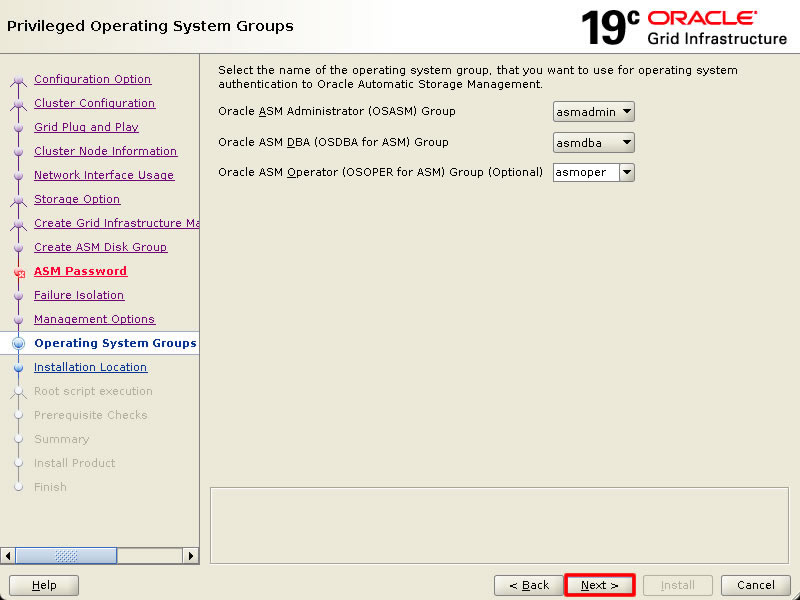Expand the OSOPER group combo box arrow
The height and width of the screenshot is (600, 800).
pyautogui.click(x=627, y=172)
